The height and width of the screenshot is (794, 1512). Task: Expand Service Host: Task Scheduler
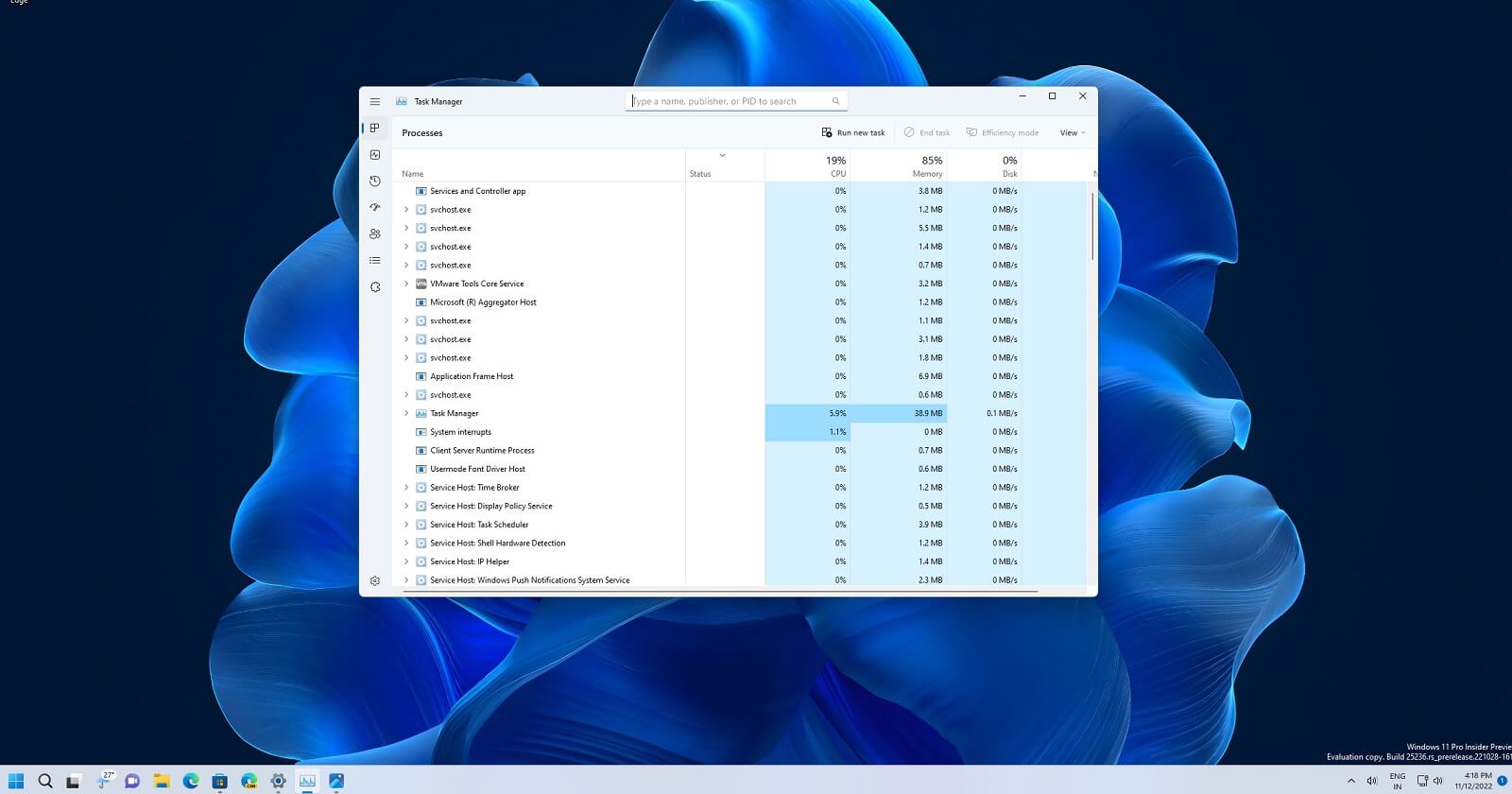pyautogui.click(x=406, y=525)
